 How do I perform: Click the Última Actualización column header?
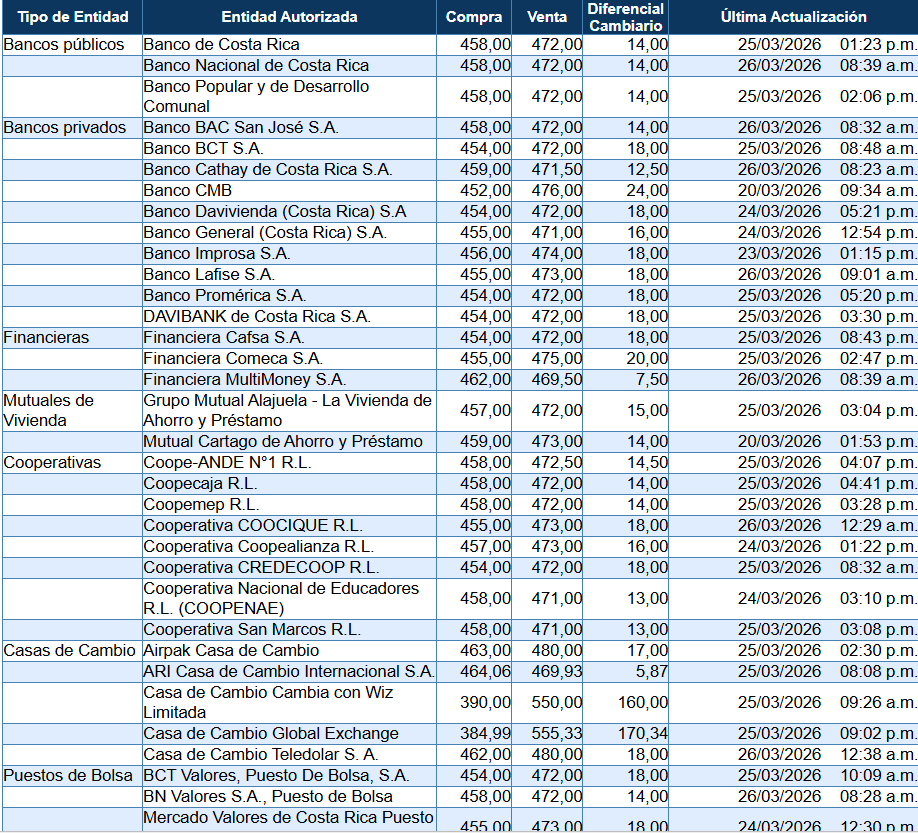pyautogui.click(x=794, y=17)
